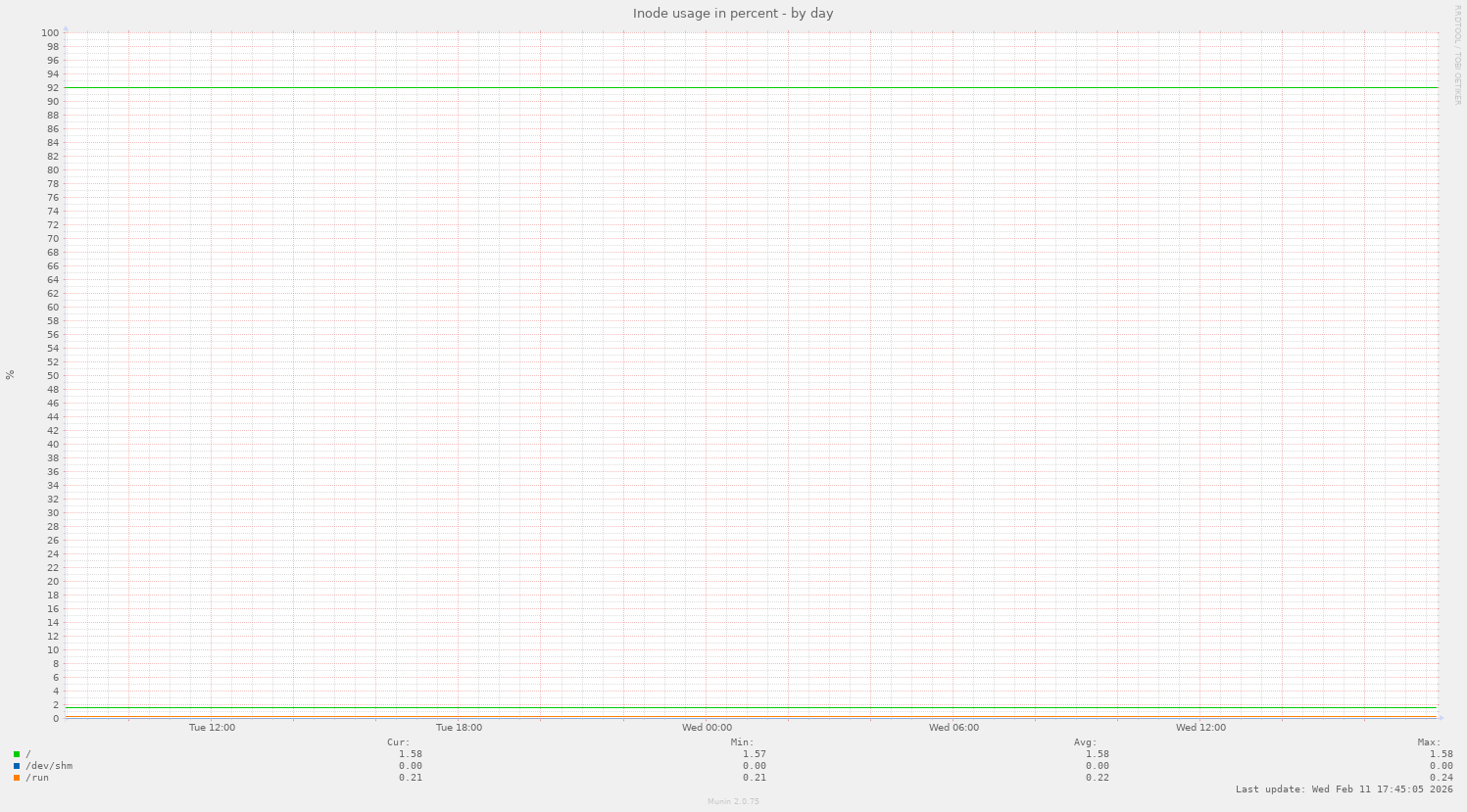Click the black 92 percent limit line
Screen dimensions: 1467x812
686,87
